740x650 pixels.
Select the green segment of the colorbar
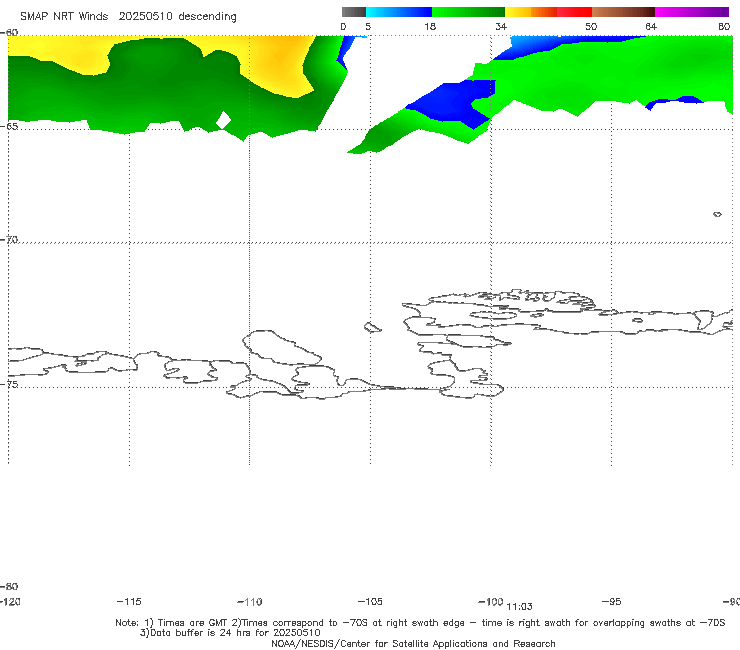click(468, 12)
